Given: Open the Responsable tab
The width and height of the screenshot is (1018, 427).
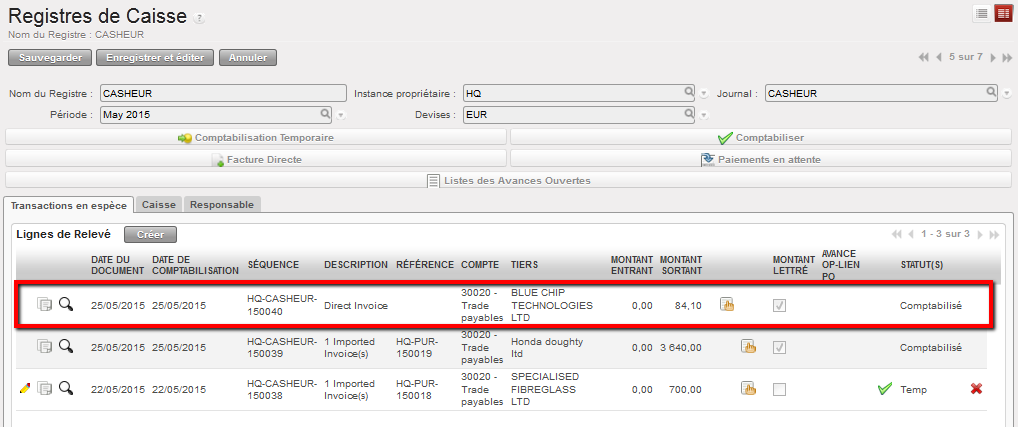Looking at the screenshot, I should tap(222, 204).
